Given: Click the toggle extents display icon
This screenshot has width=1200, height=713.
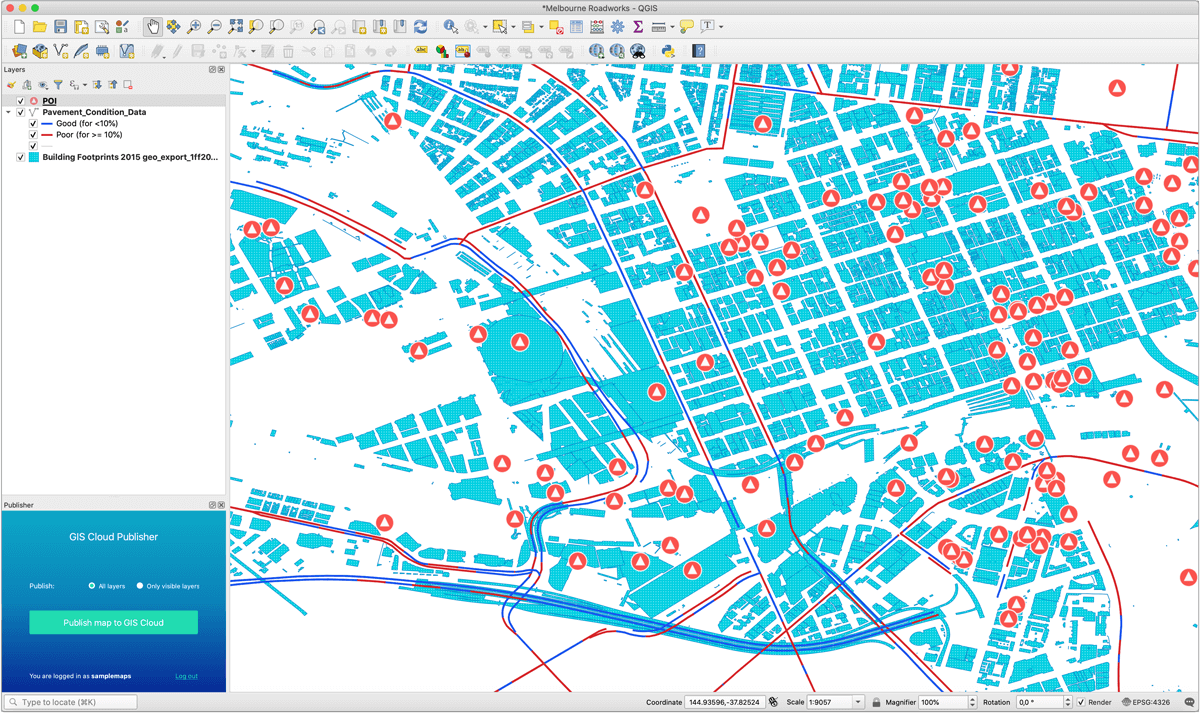Looking at the screenshot, I should (x=774, y=702).
